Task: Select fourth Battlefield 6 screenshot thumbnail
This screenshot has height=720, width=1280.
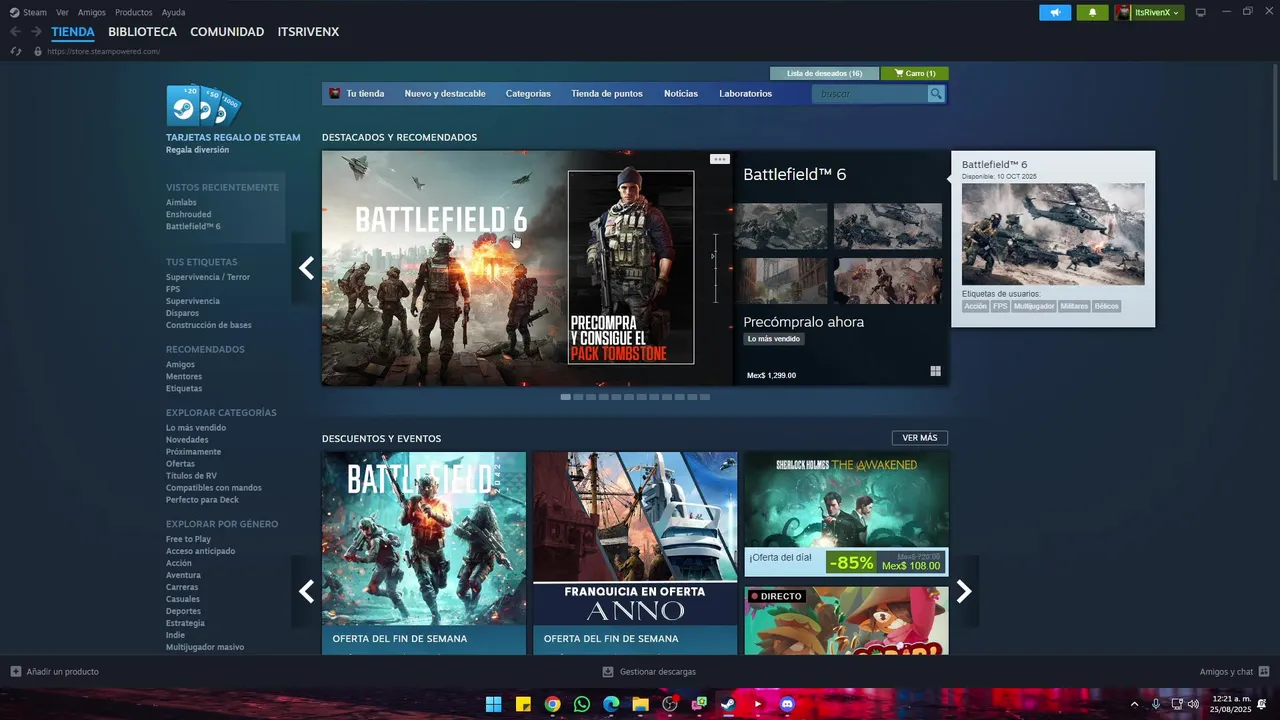Action: tap(888, 281)
